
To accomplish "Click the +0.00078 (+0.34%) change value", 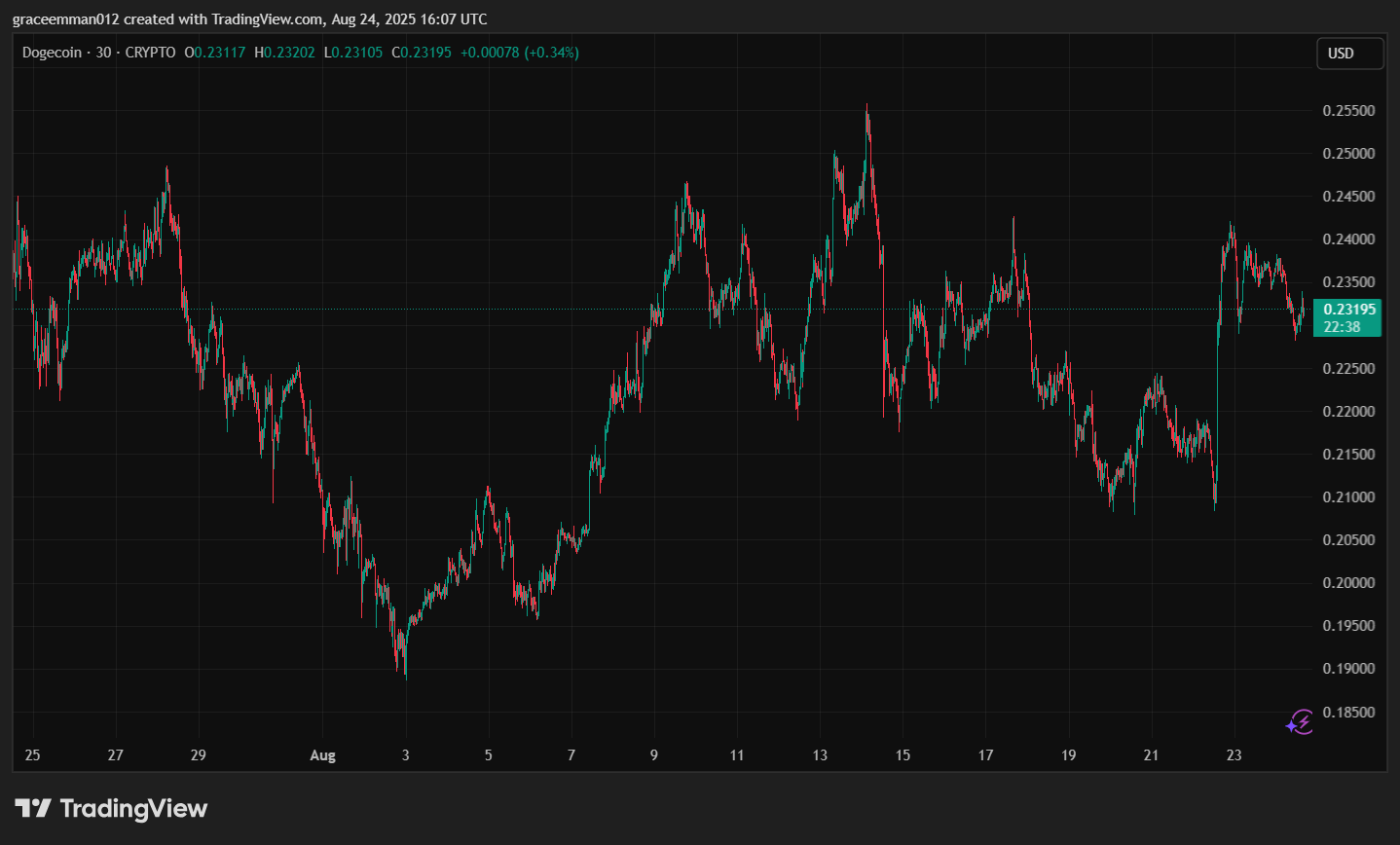I will coord(520,53).
